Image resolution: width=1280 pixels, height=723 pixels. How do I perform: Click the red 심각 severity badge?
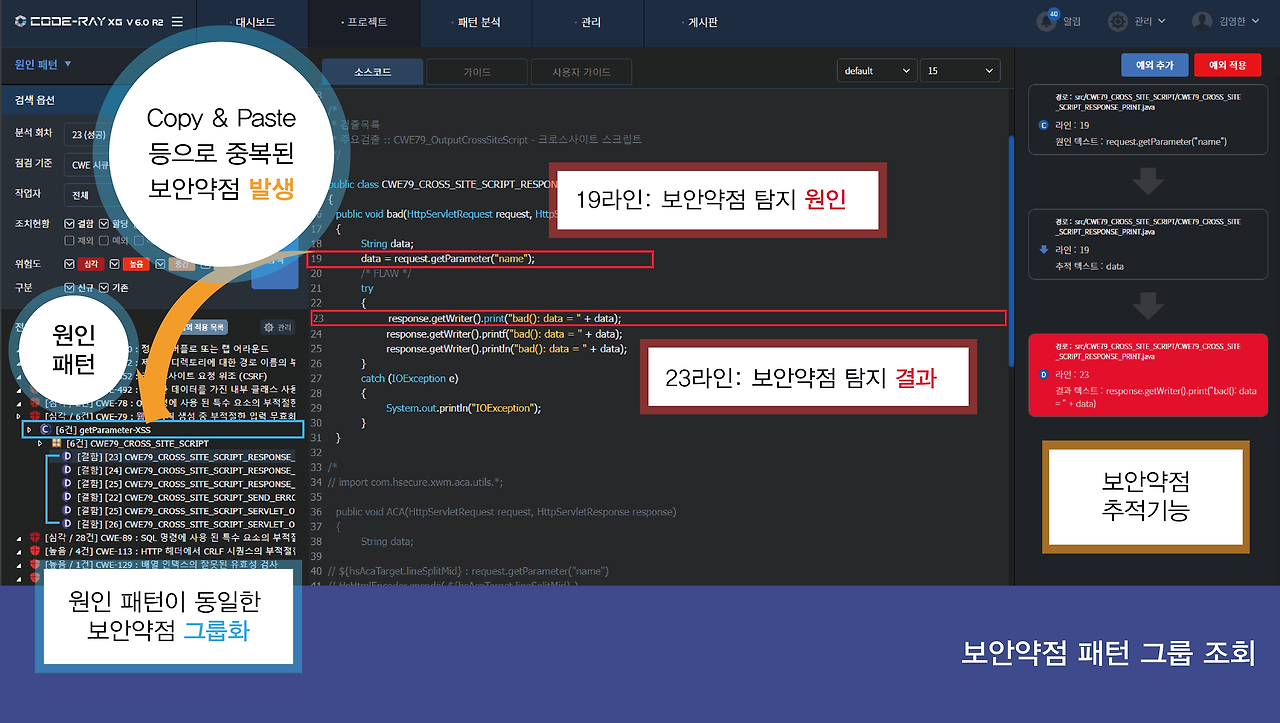pos(92,264)
